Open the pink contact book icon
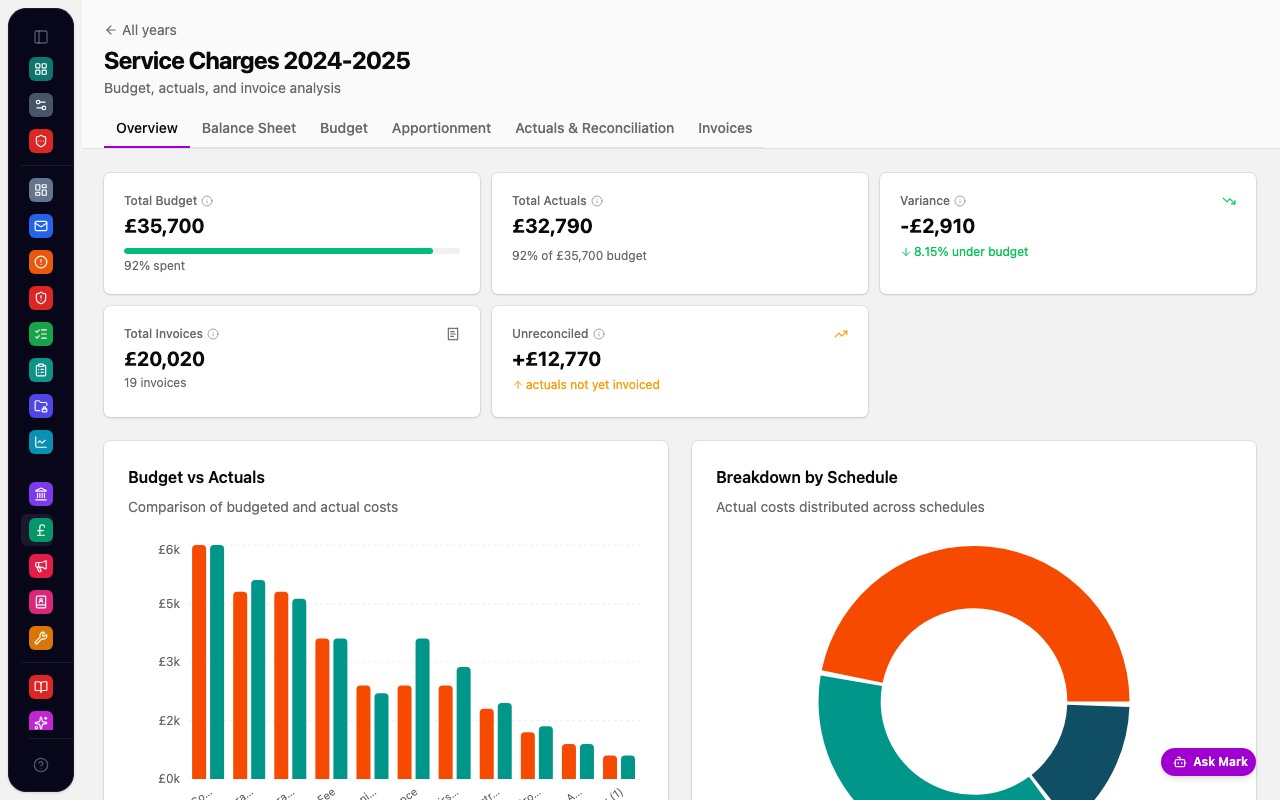1280x800 pixels. click(x=41, y=602)
